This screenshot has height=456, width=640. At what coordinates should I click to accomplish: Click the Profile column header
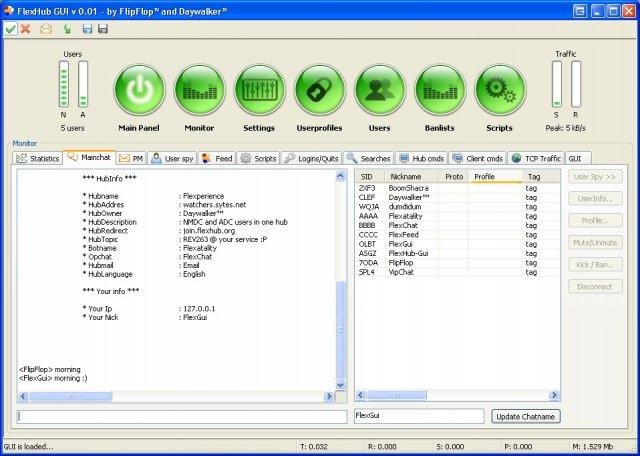coord(496,177)
